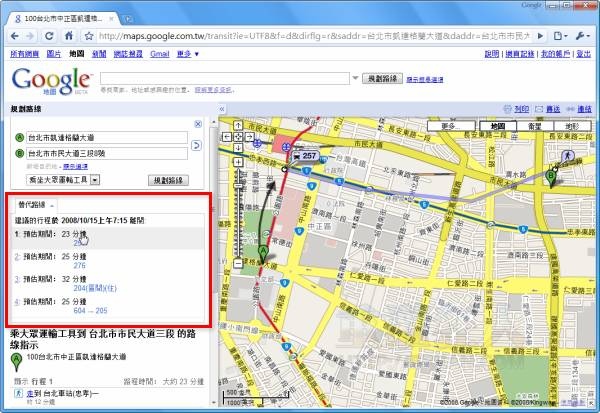Collapse the left panel with the « icon
600x413 pixels.
coord(222,109)
